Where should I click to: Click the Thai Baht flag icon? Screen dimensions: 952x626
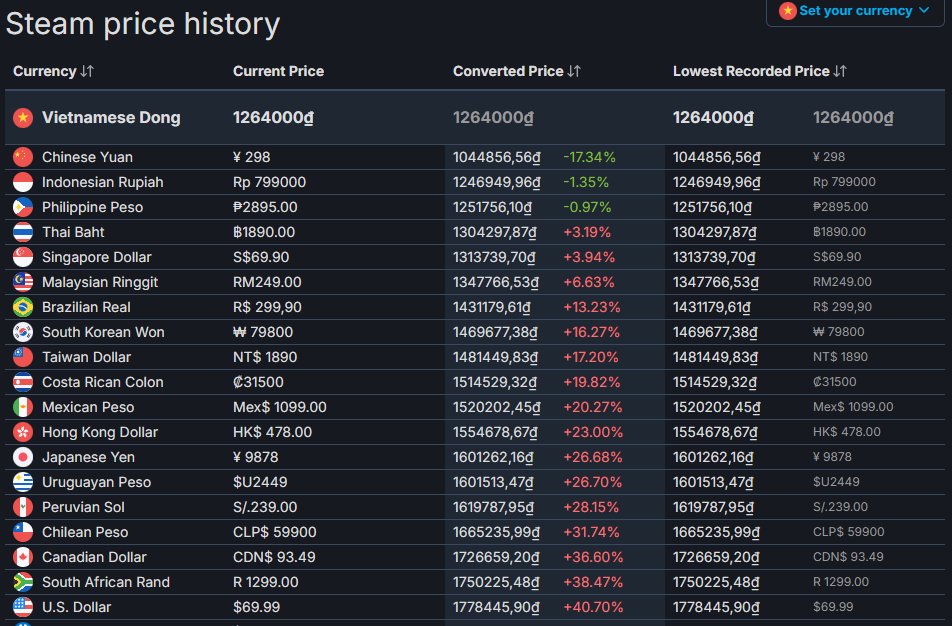click(23, 232)
